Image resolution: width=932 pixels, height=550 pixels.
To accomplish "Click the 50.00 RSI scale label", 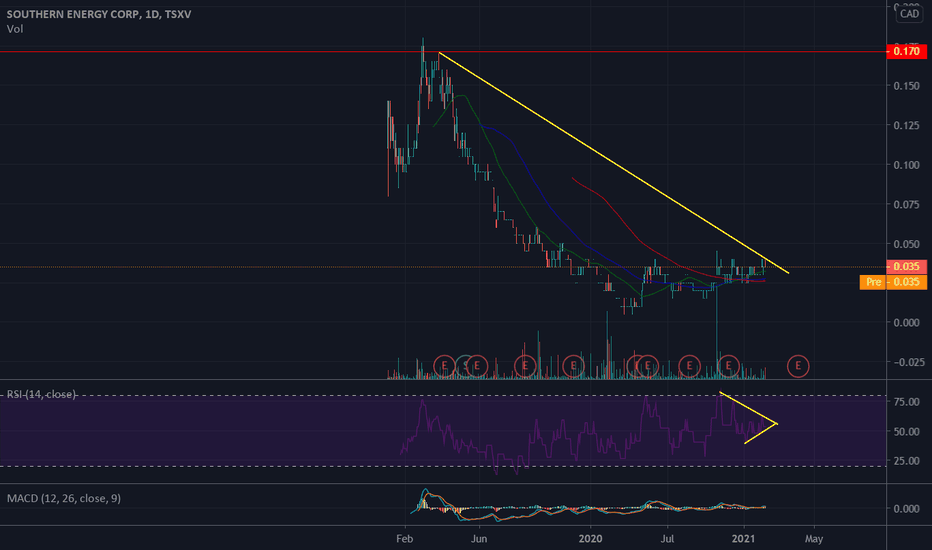I will [906, 432].
